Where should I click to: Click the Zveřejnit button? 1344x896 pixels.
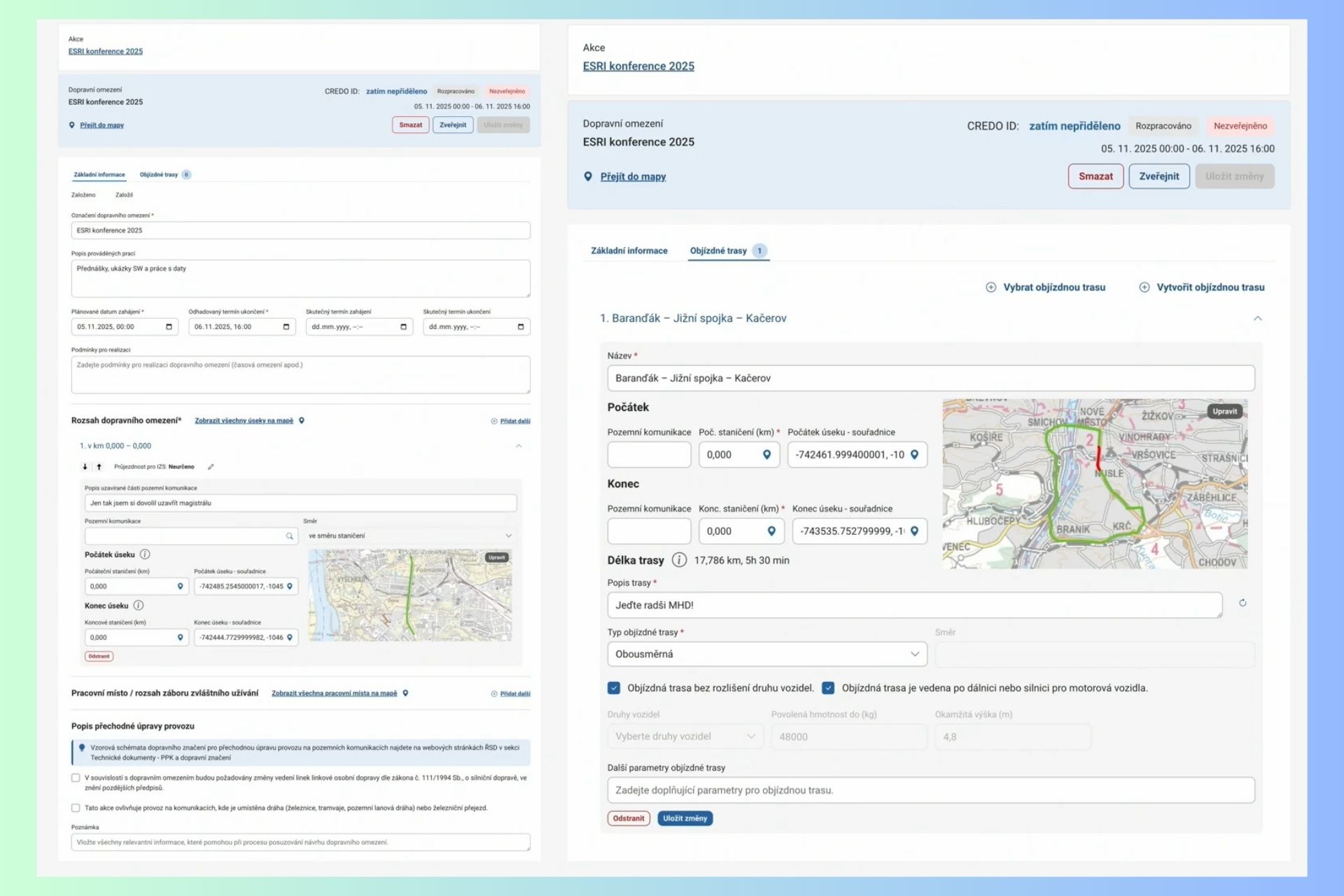click(1159, 176)
